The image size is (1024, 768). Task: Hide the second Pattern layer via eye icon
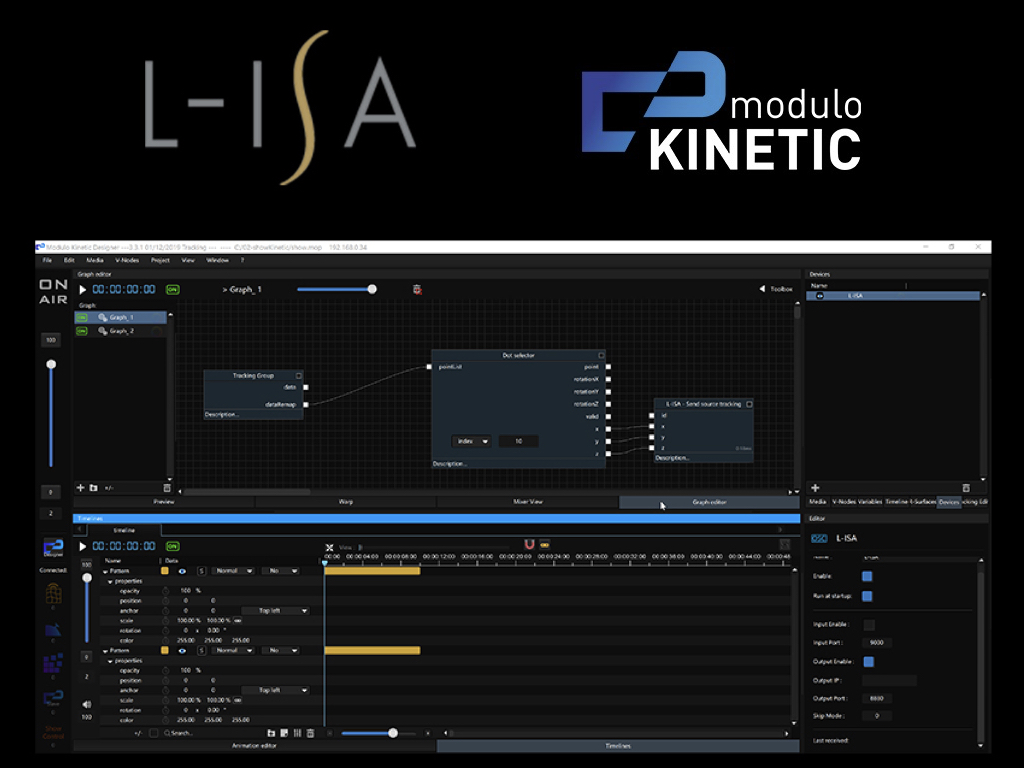(182, 650)
